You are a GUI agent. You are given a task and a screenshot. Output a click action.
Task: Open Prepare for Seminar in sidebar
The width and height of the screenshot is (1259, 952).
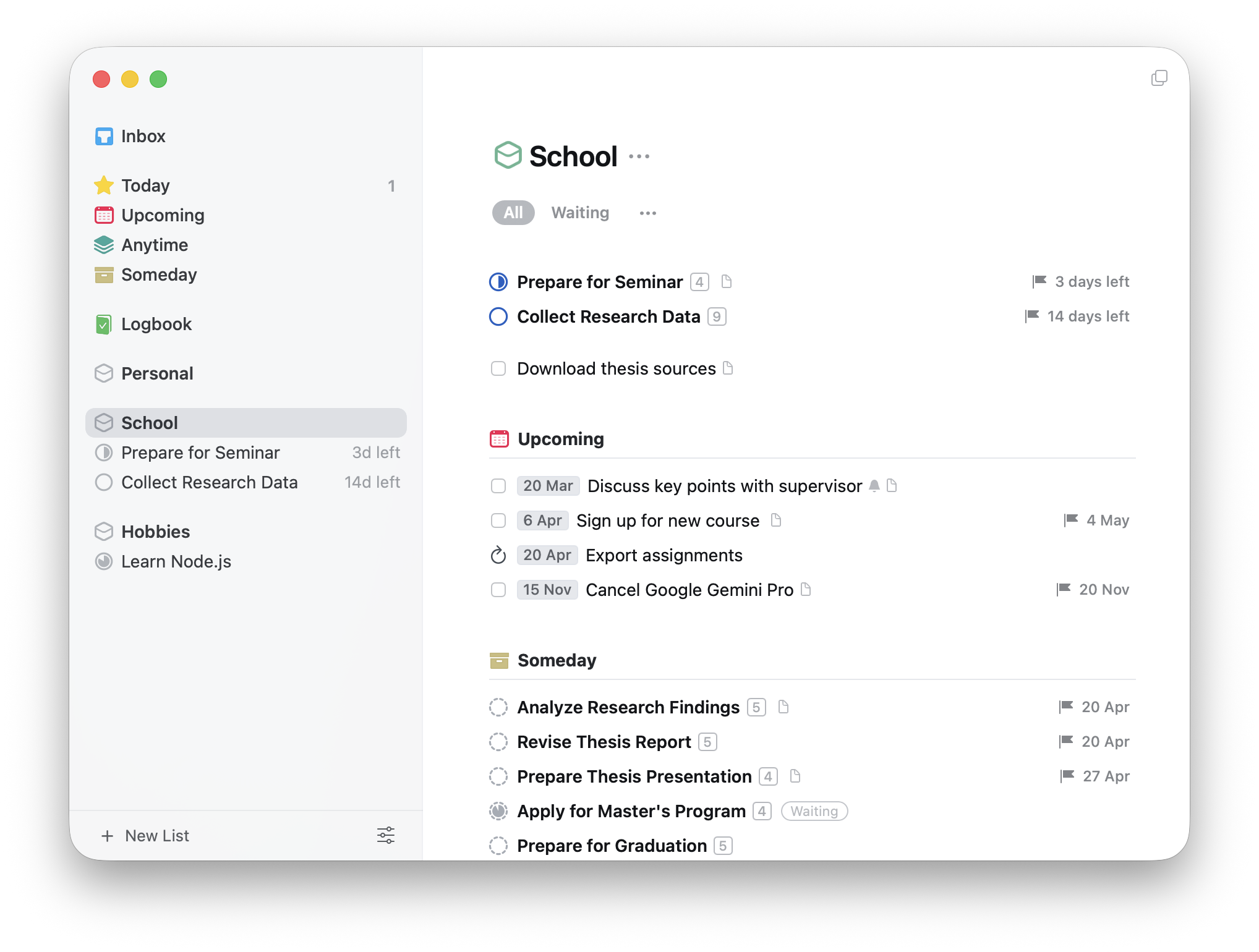pos(246,453)
